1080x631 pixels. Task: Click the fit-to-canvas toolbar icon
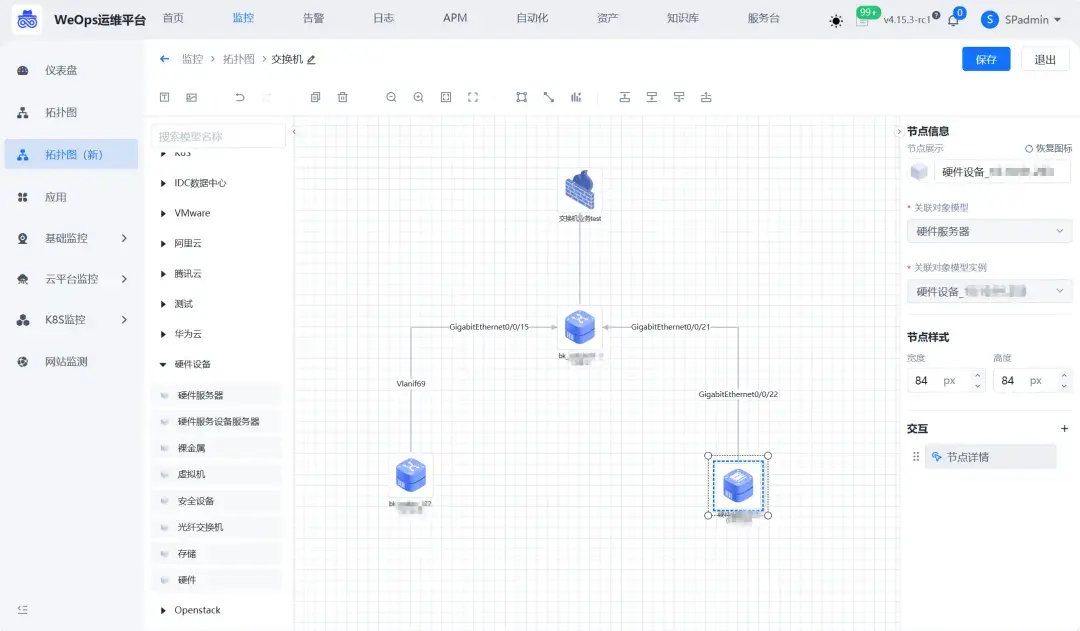coord(446,97)
